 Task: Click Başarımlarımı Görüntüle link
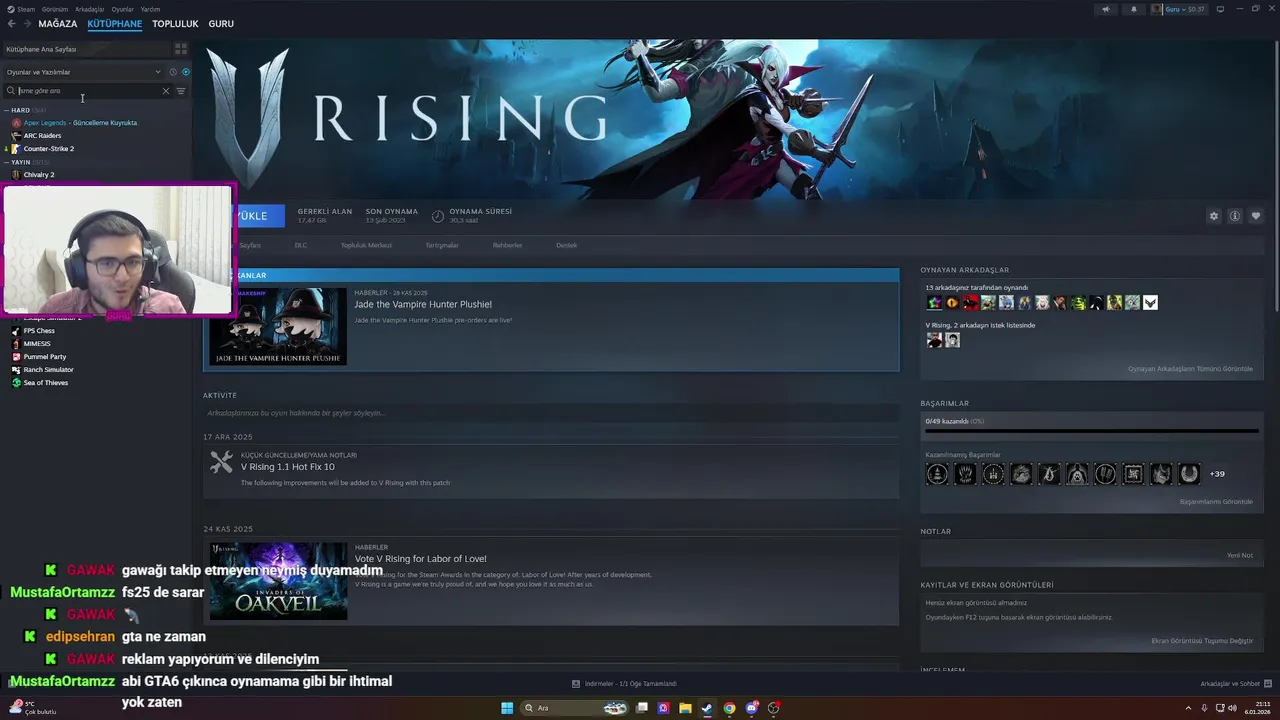point(1216,502)
